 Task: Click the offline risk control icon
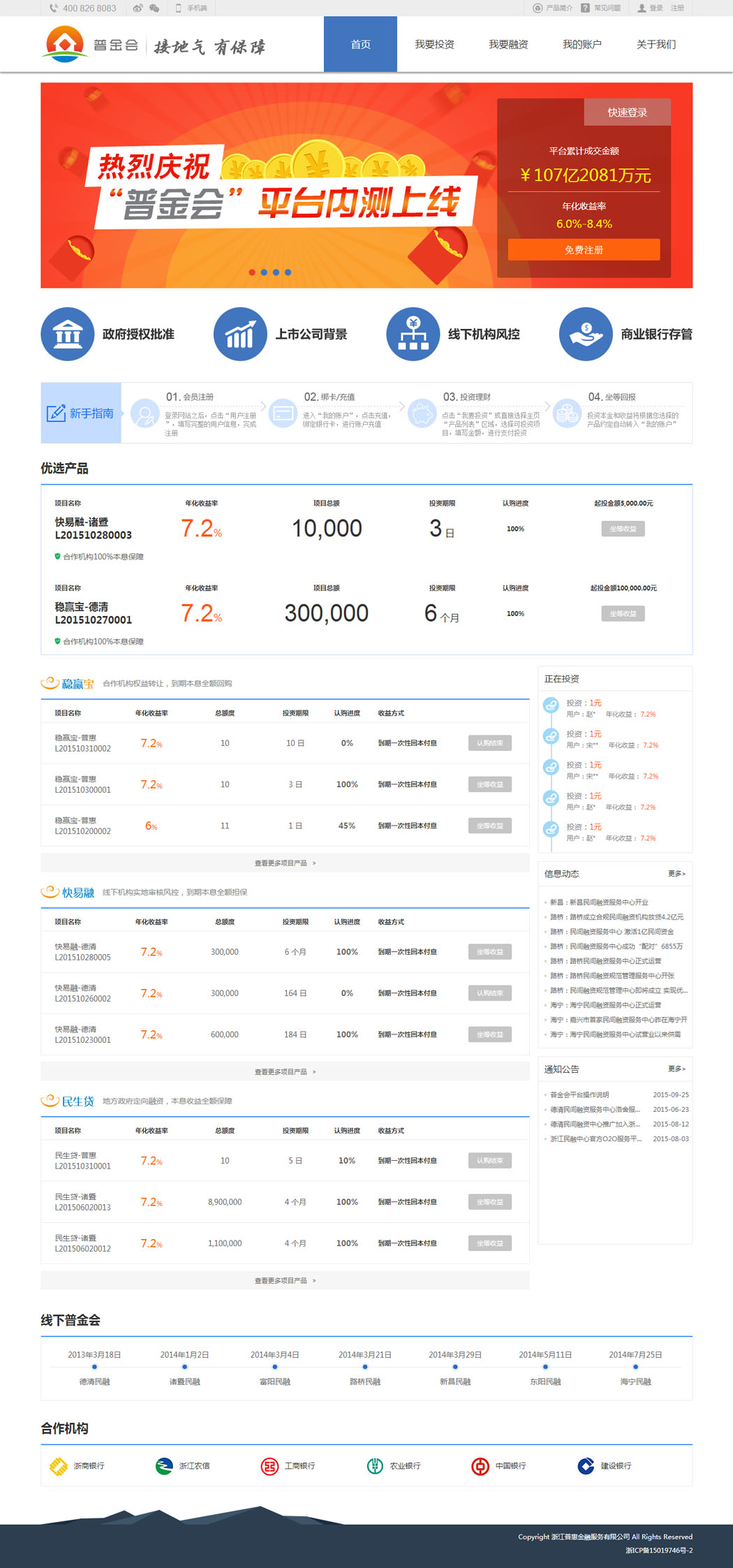(x=413, y=335)
